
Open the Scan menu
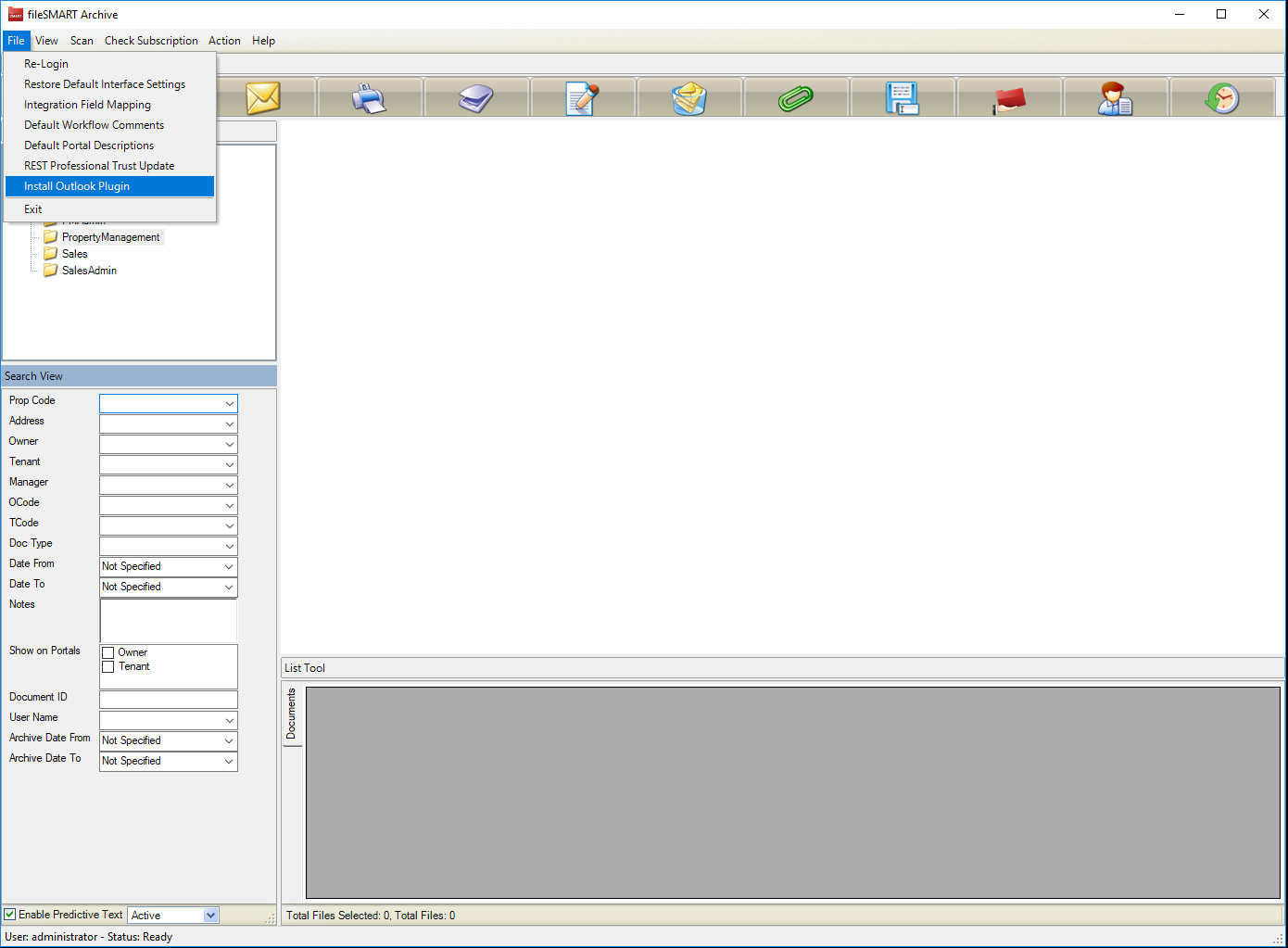(x=82, y=41)
